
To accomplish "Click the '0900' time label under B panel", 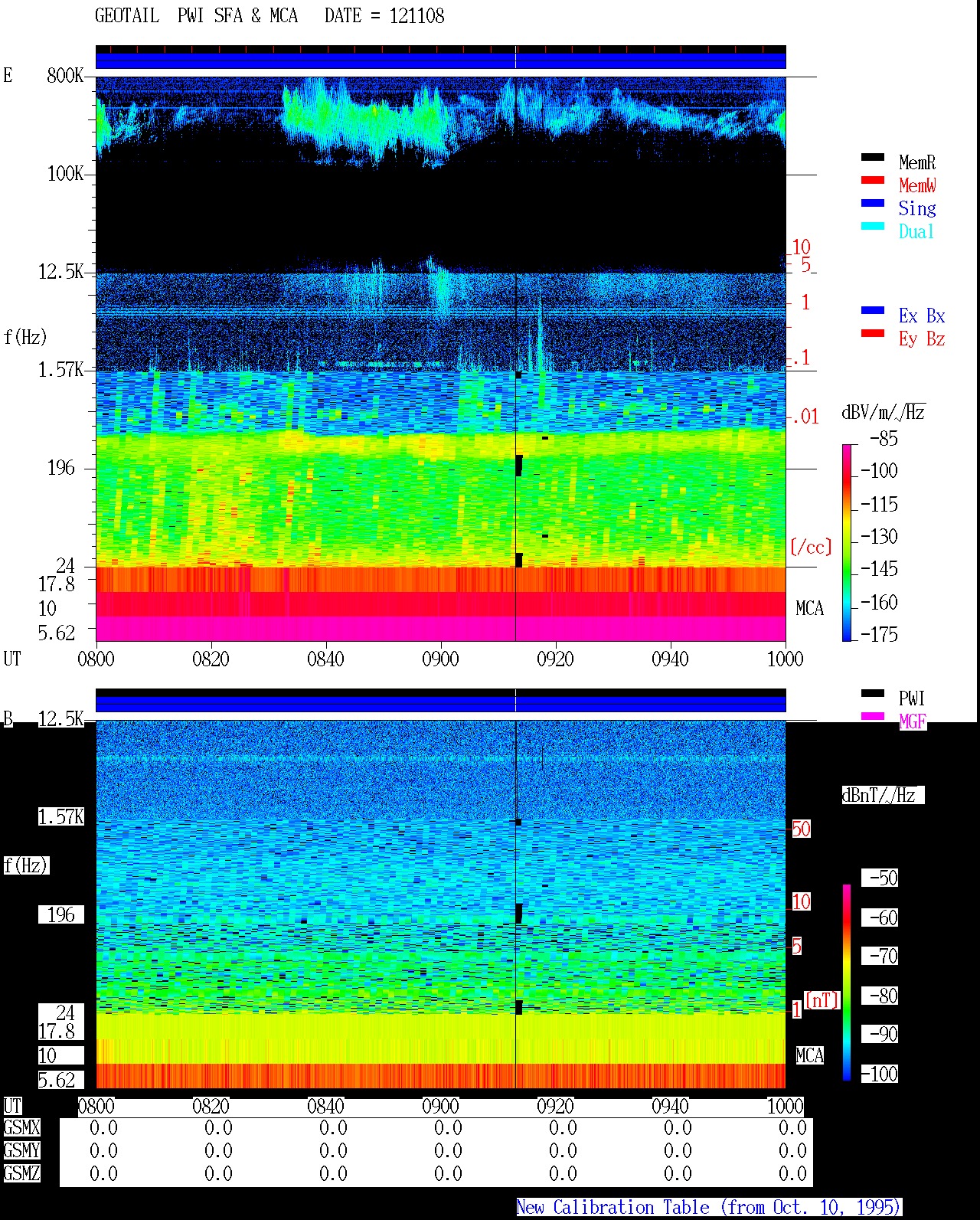I will [440, 1107].
